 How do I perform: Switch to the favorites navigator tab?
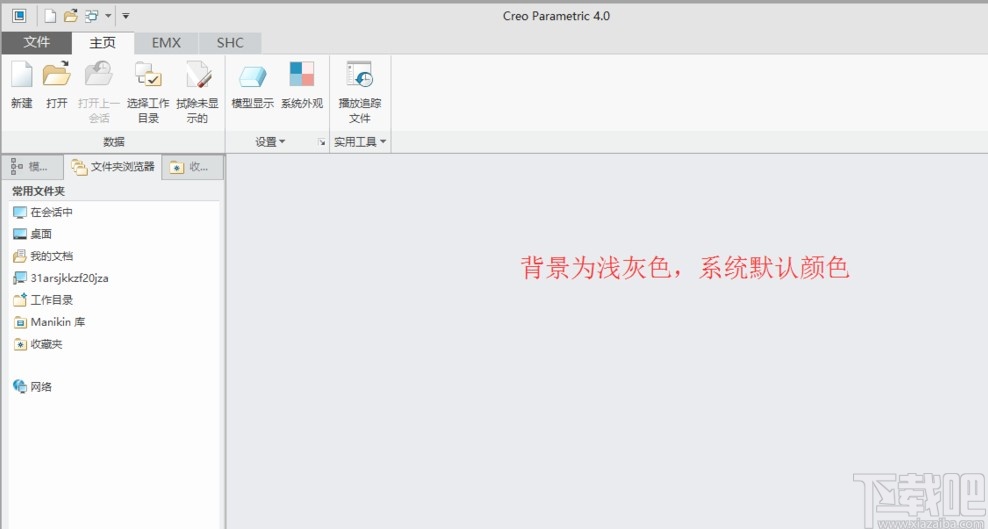point(193,167)
